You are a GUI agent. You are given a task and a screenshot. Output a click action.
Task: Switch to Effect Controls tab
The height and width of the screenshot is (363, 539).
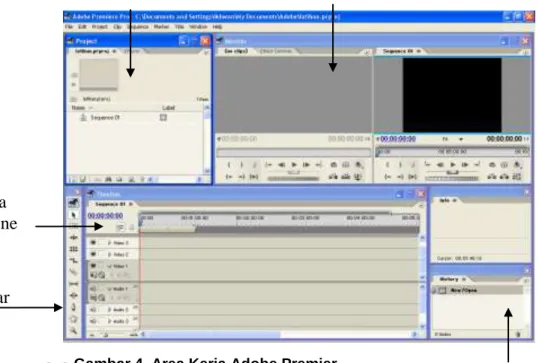[x=276, y=51]
